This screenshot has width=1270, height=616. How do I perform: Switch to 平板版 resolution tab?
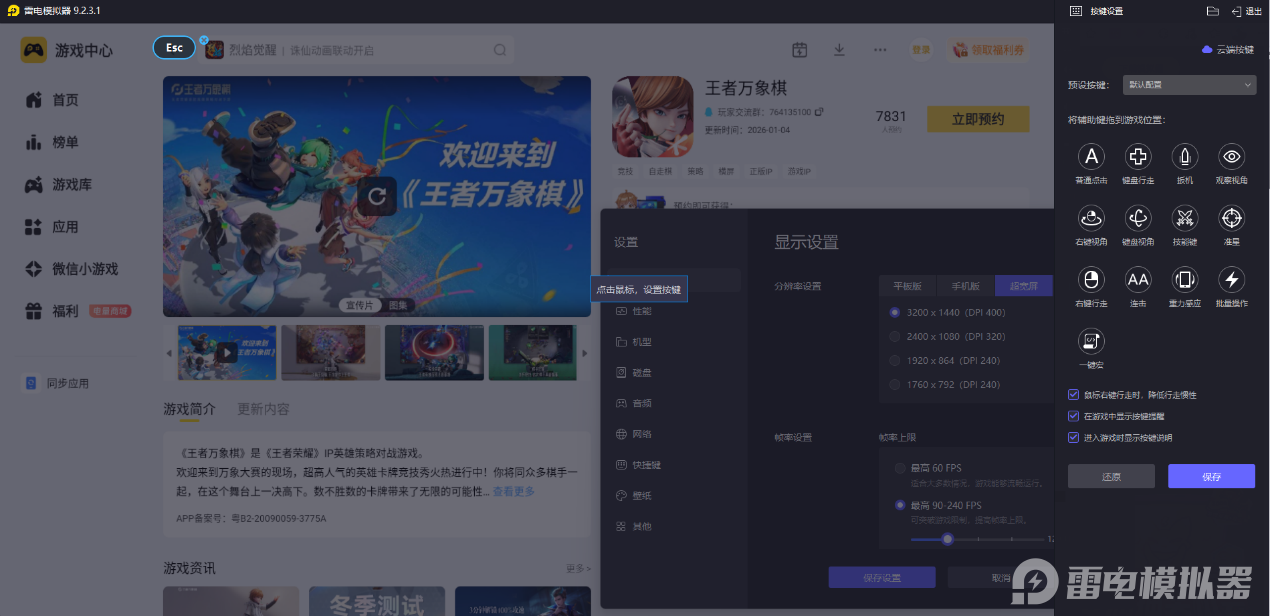click(907, 286)
